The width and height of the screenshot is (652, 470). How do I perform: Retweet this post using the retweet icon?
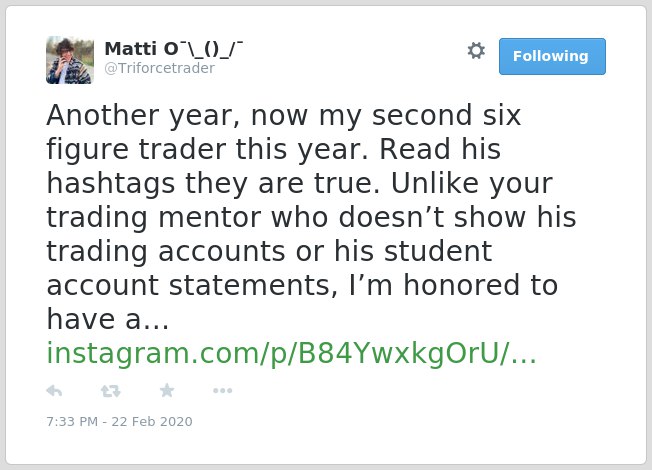[x=111, y=391]
